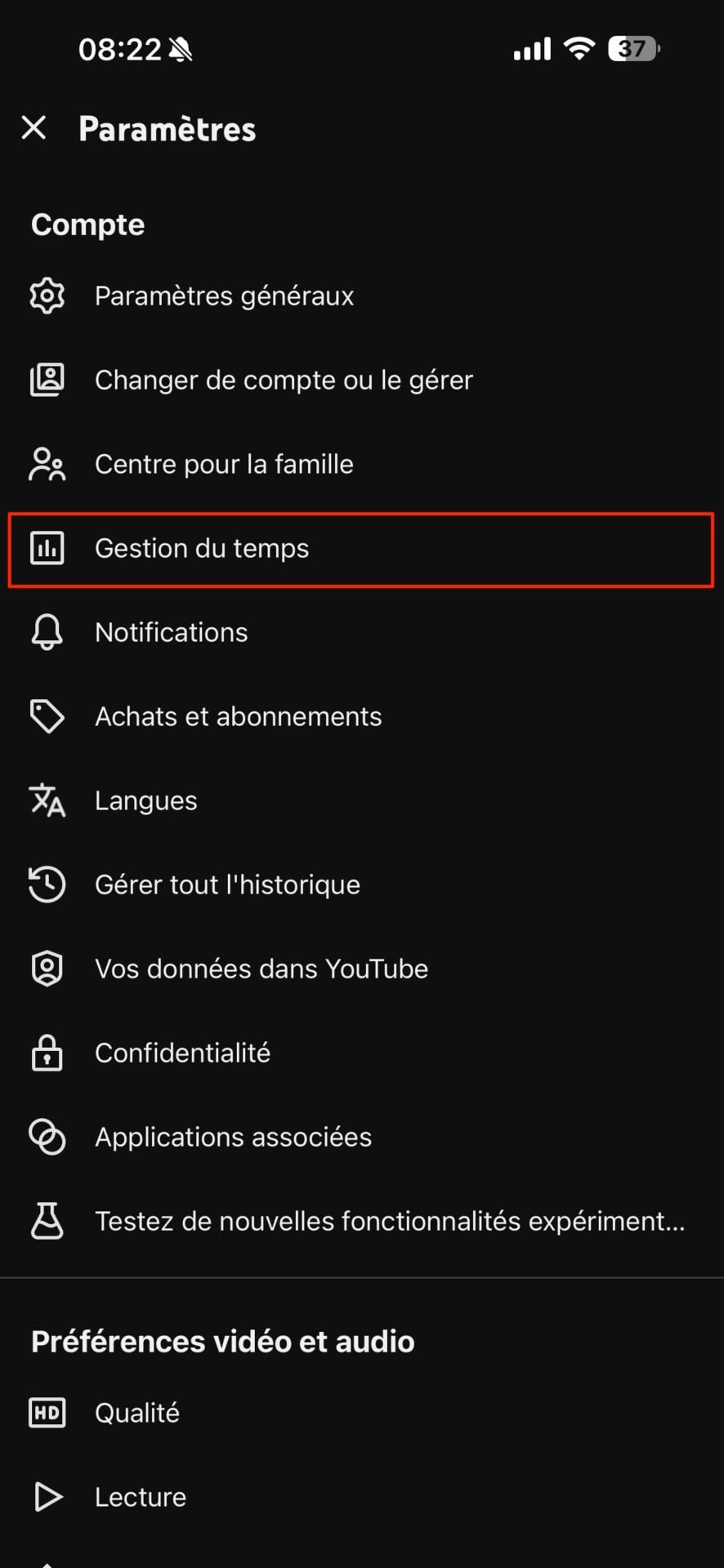
Task: Click the Notifications bell icon
Action: click(47, 631)
